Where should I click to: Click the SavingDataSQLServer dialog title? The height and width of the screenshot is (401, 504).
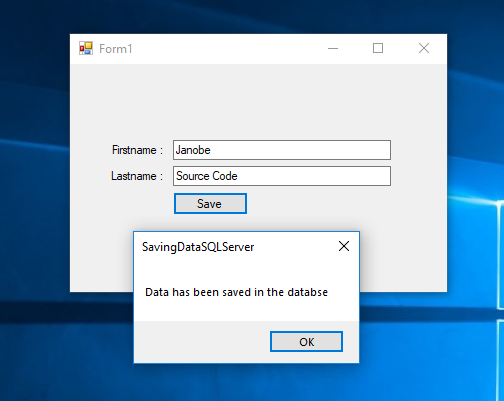pyautogui.click(x=198, y=247)
